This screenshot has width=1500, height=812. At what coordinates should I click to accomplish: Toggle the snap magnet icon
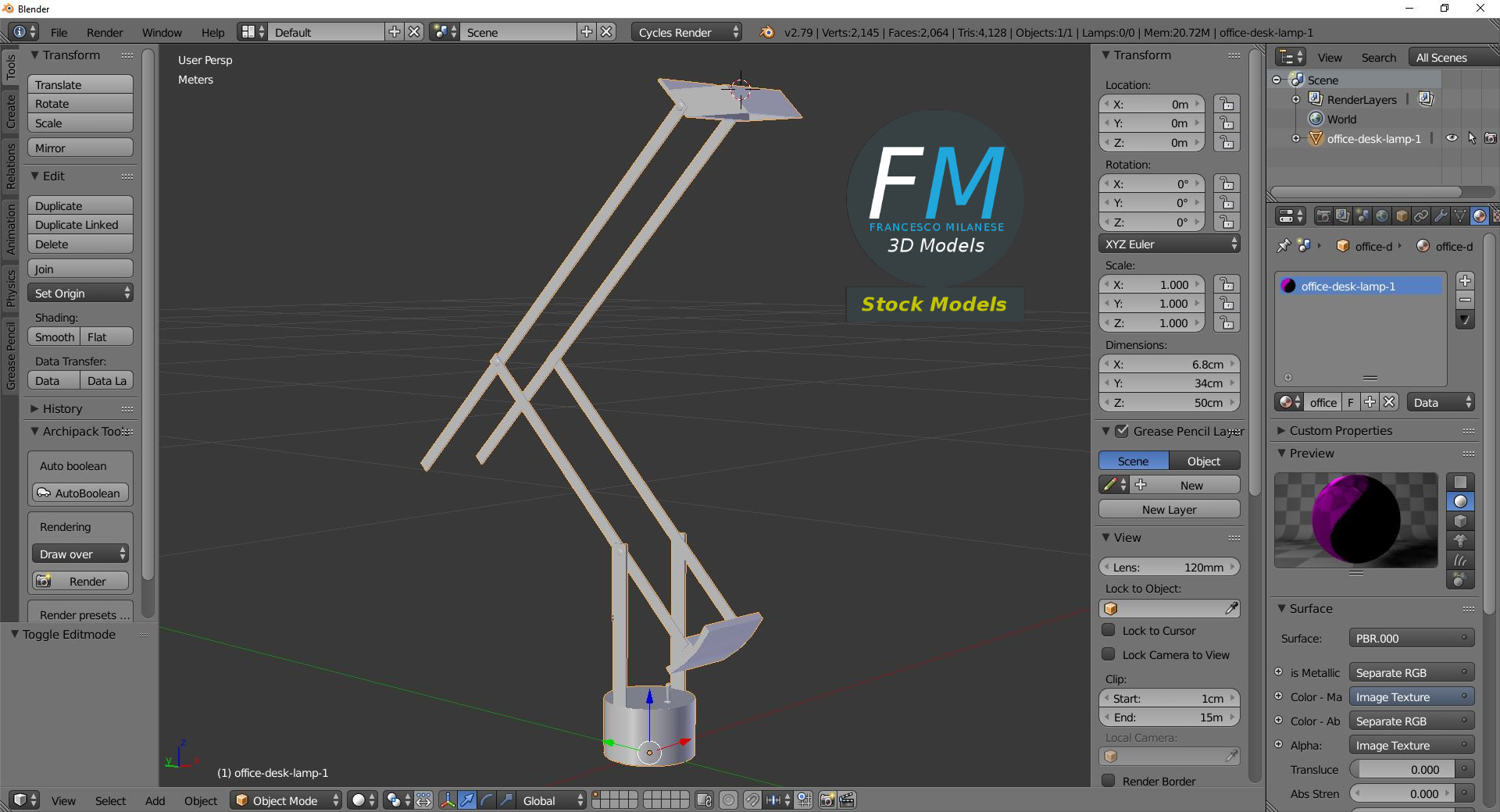(752, 800)
